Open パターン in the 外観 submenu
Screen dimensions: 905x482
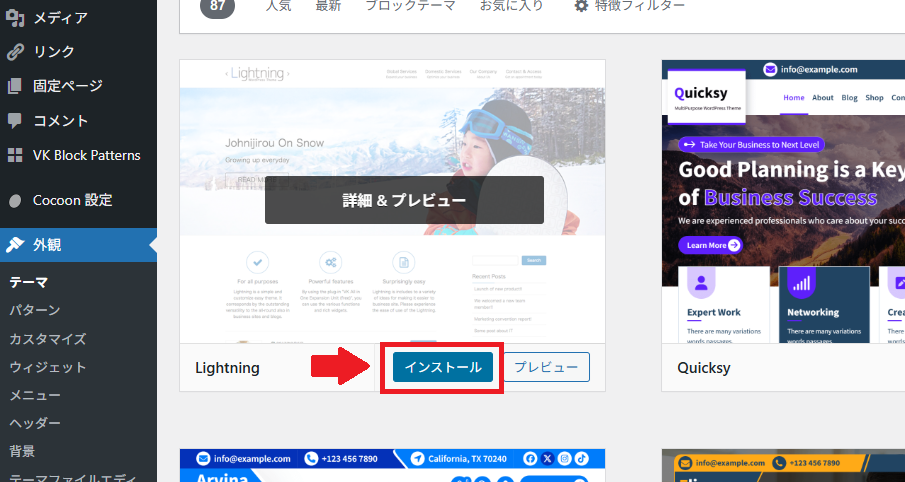point(35,310)
